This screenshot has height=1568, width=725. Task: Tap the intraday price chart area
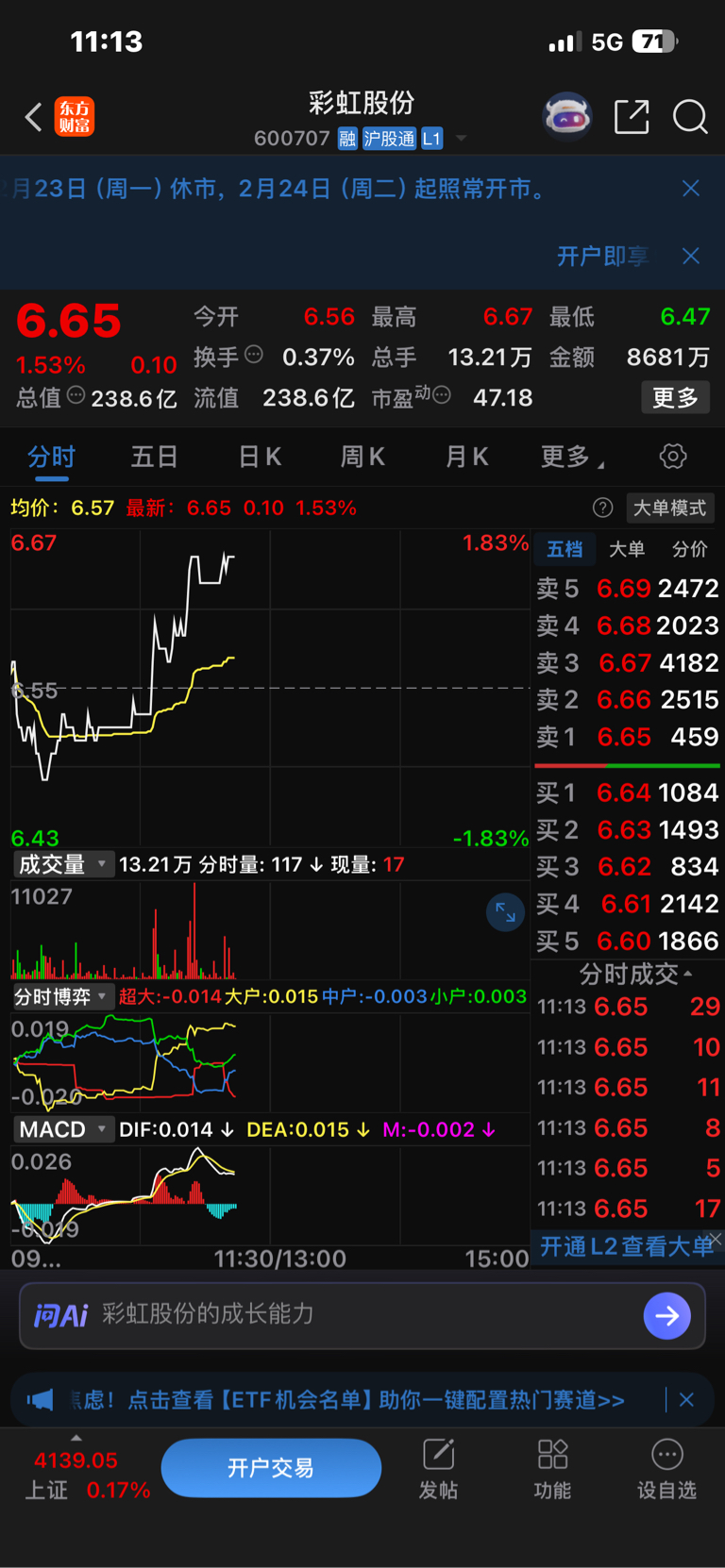(x=270, y=689)
